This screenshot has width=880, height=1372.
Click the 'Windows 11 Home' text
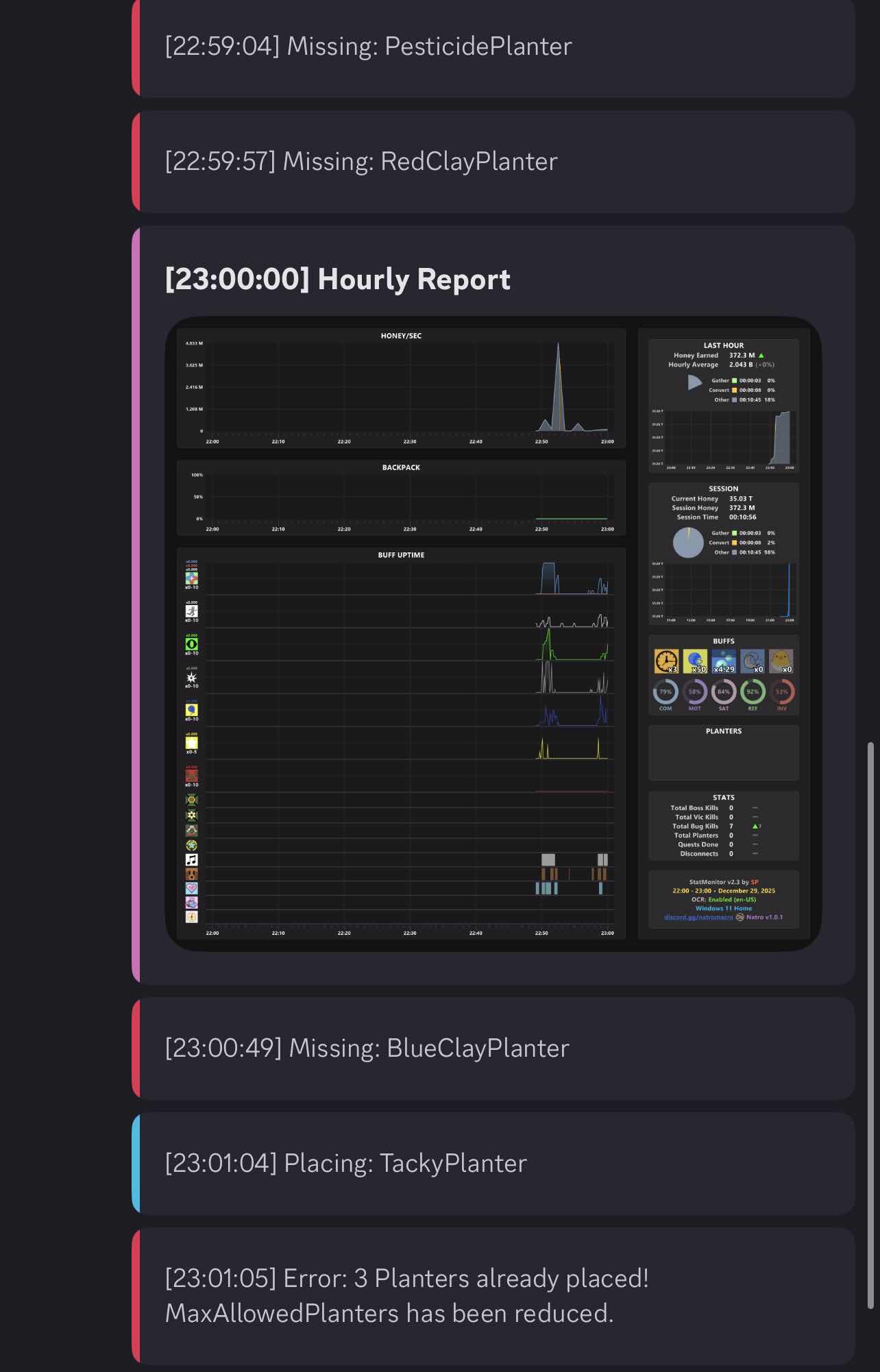pos(724,909)
